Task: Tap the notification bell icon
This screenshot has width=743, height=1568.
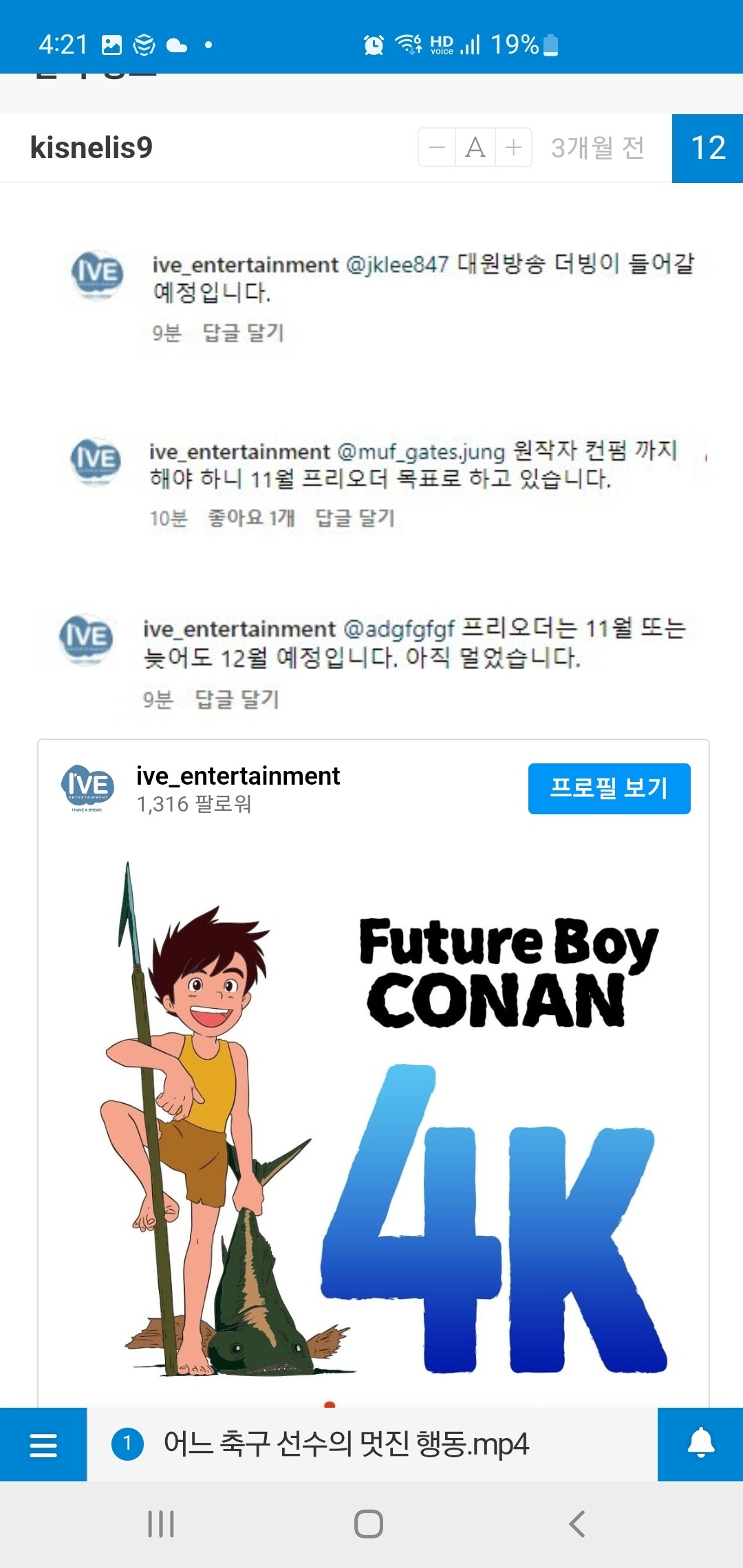Action: tap(700, 1444)
